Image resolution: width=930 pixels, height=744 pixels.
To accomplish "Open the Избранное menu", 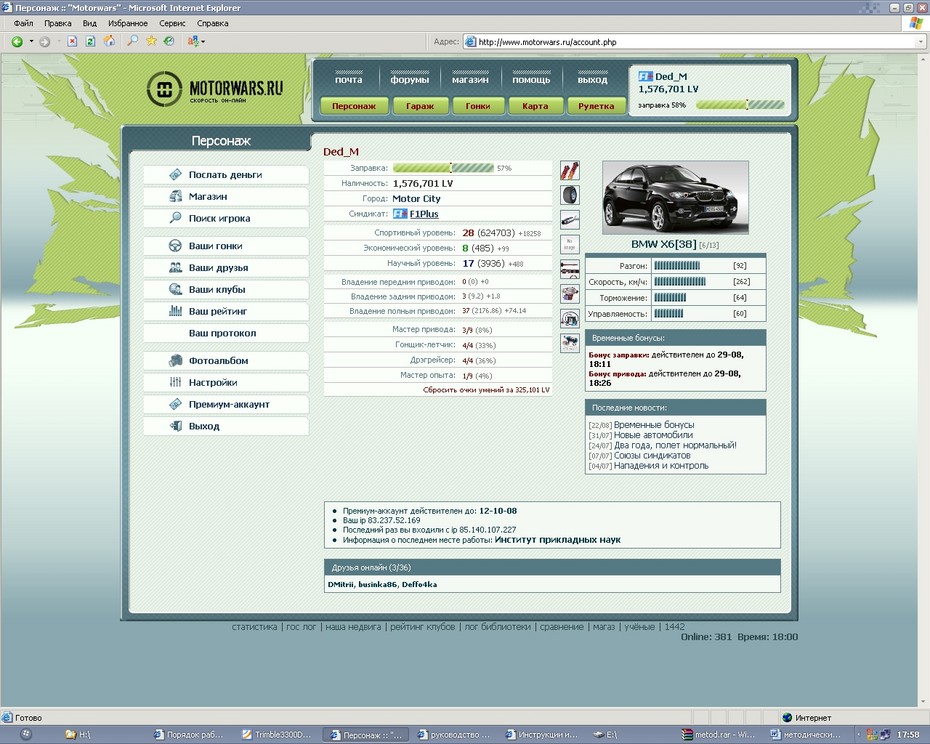I will [x=128, y=23].
